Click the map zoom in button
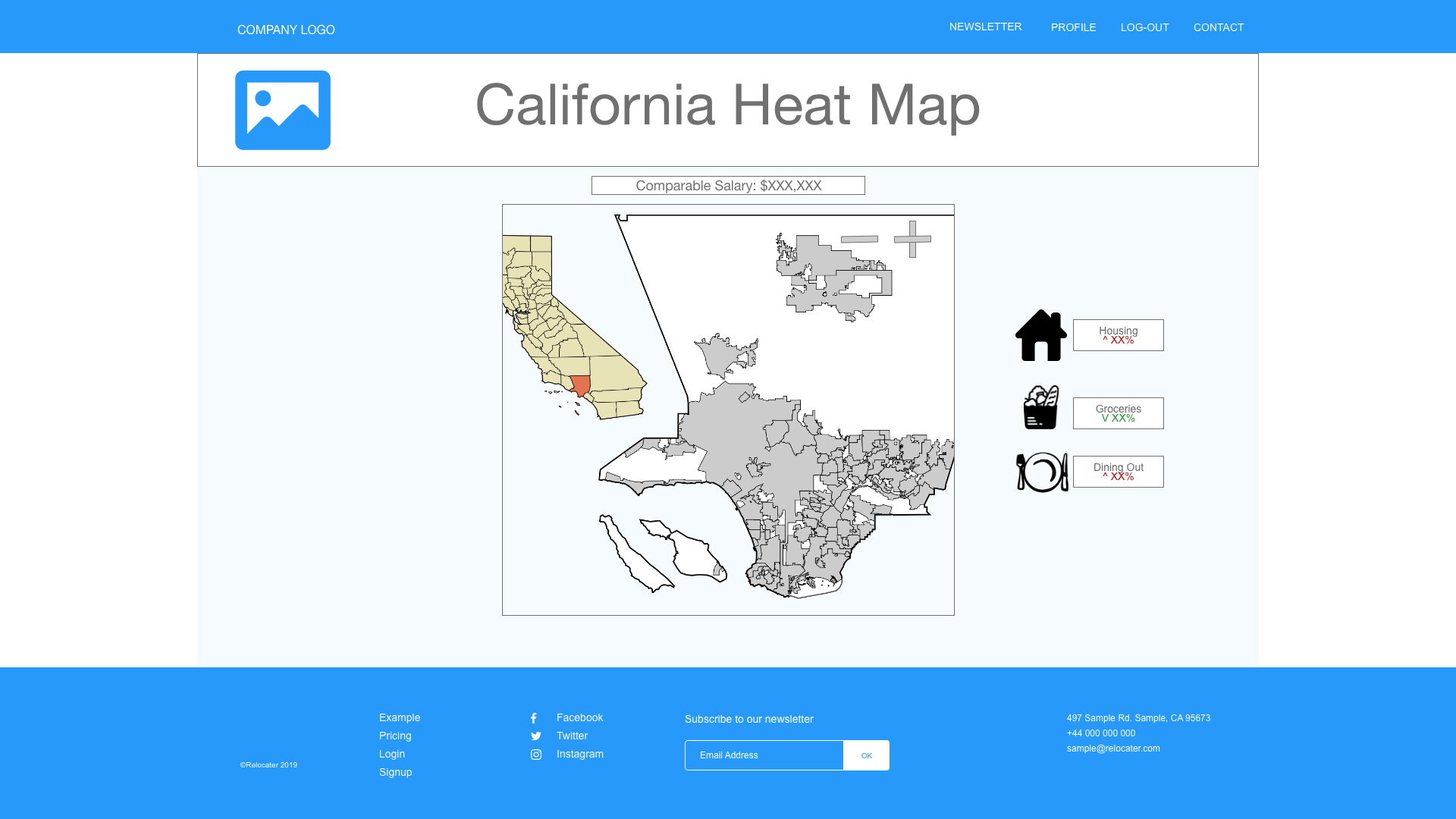This screenshot has height=819, width=1456. coord(912,238)
